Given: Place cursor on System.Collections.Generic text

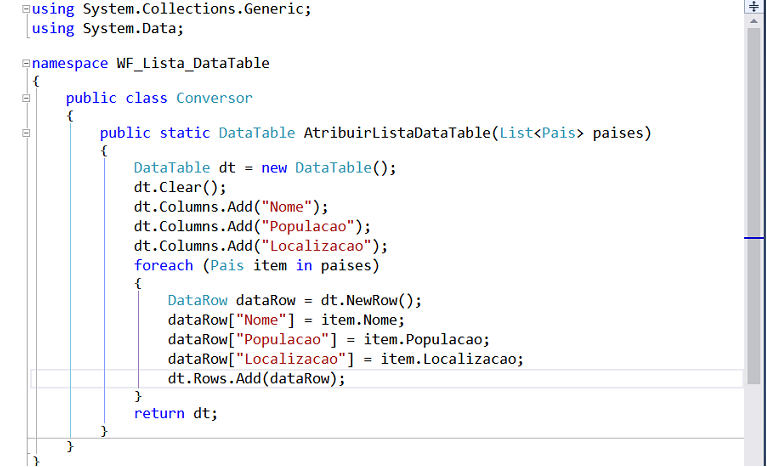Looking at the screenshot, I should point(193,9).
